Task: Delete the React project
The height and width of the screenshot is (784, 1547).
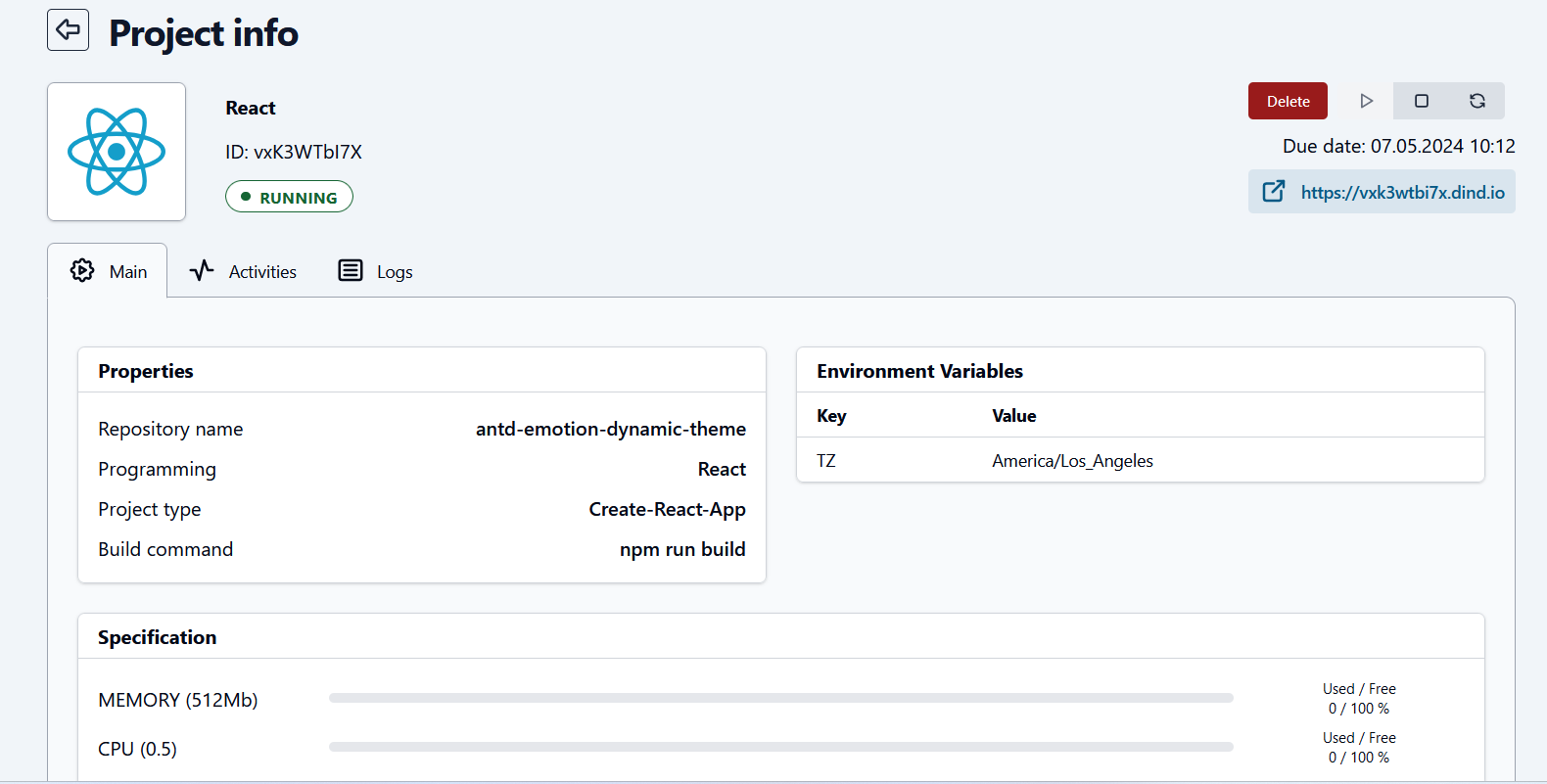Action: click(1288, 101)
